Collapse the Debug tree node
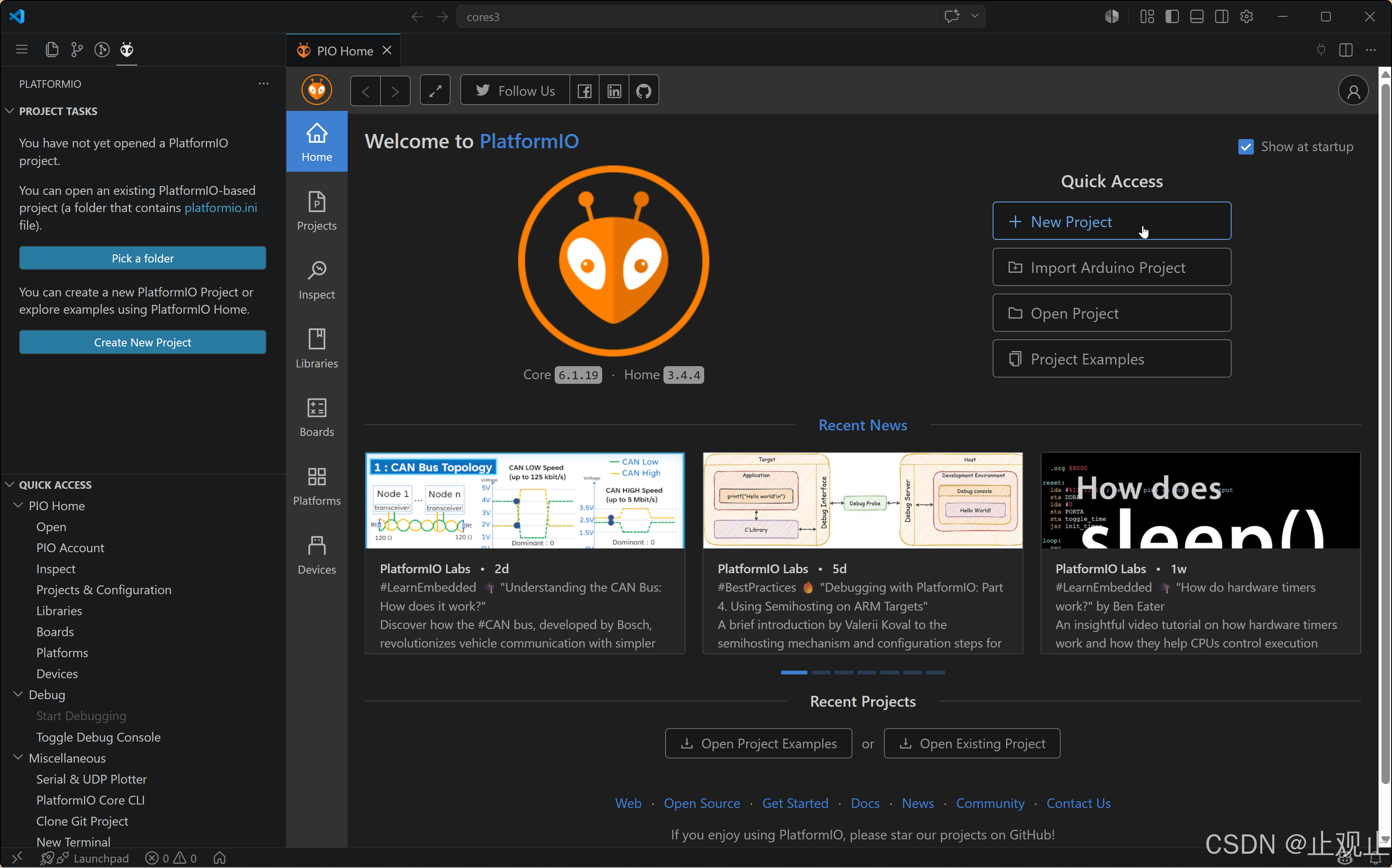 (x=18, y=694)
